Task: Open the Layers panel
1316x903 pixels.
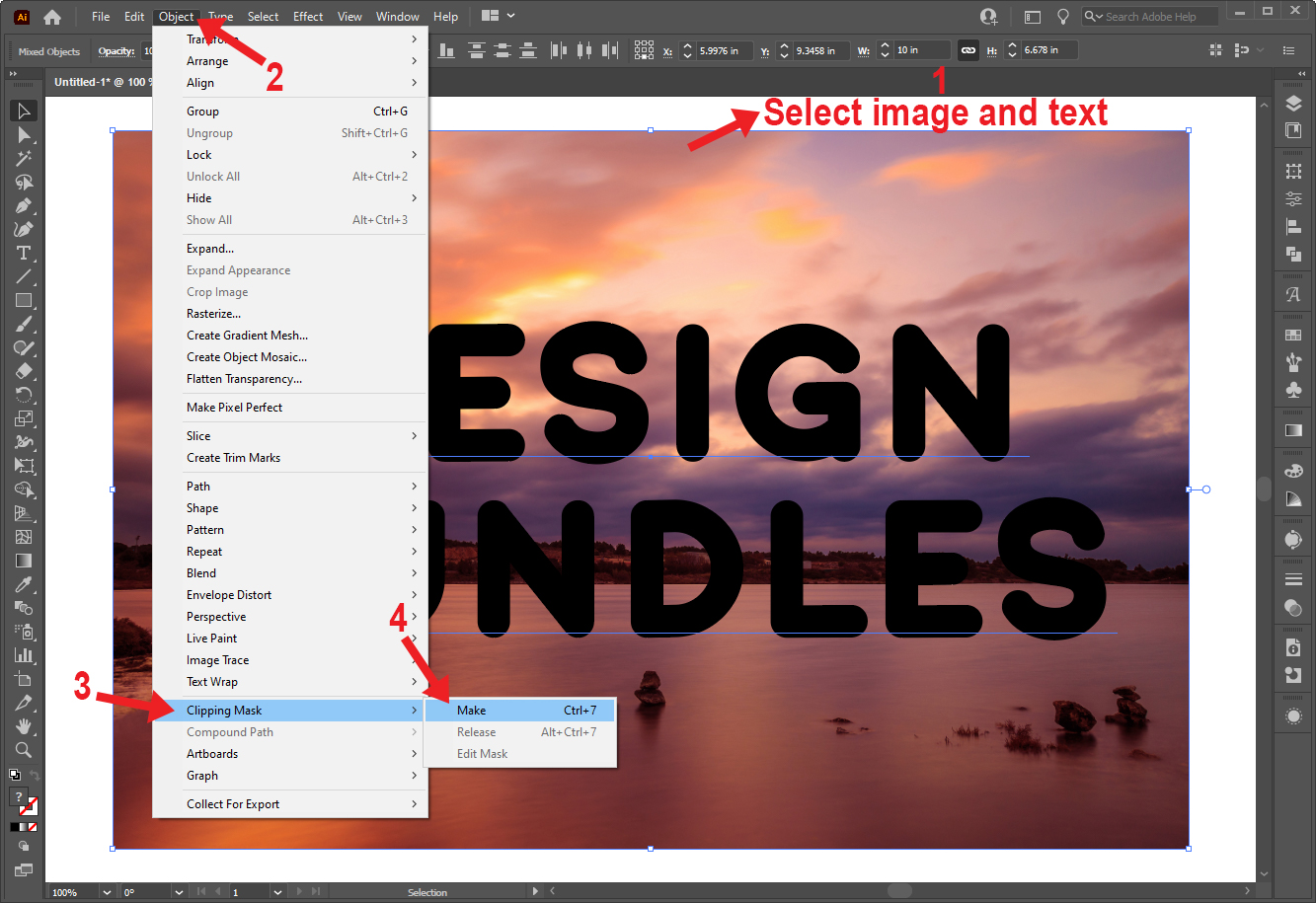Action: pyautogui.click(x=1293, y=104)
